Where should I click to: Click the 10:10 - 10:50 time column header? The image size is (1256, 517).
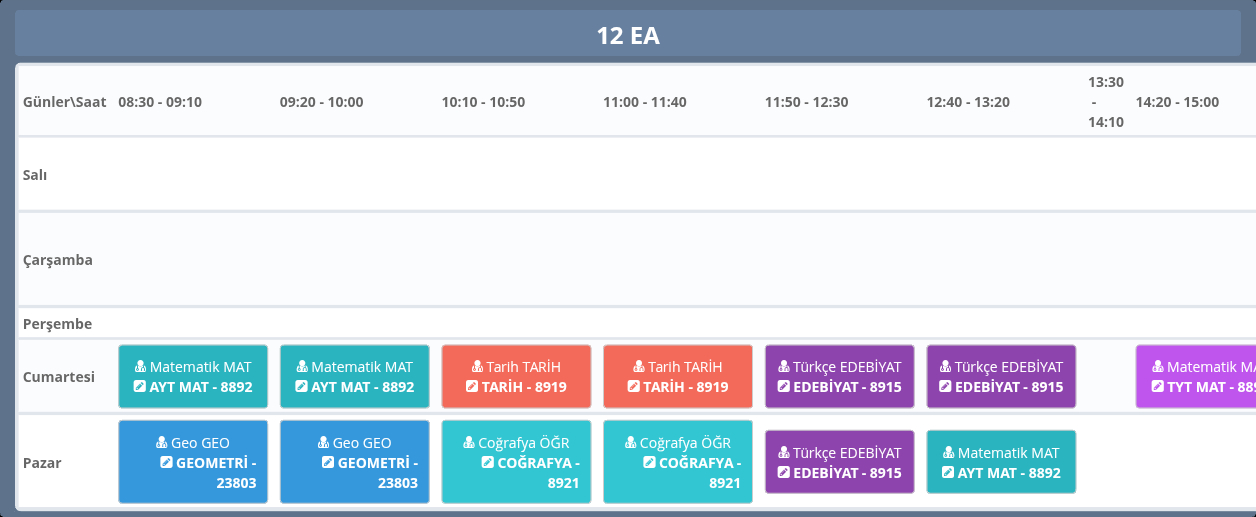click(x=483, y=102)
